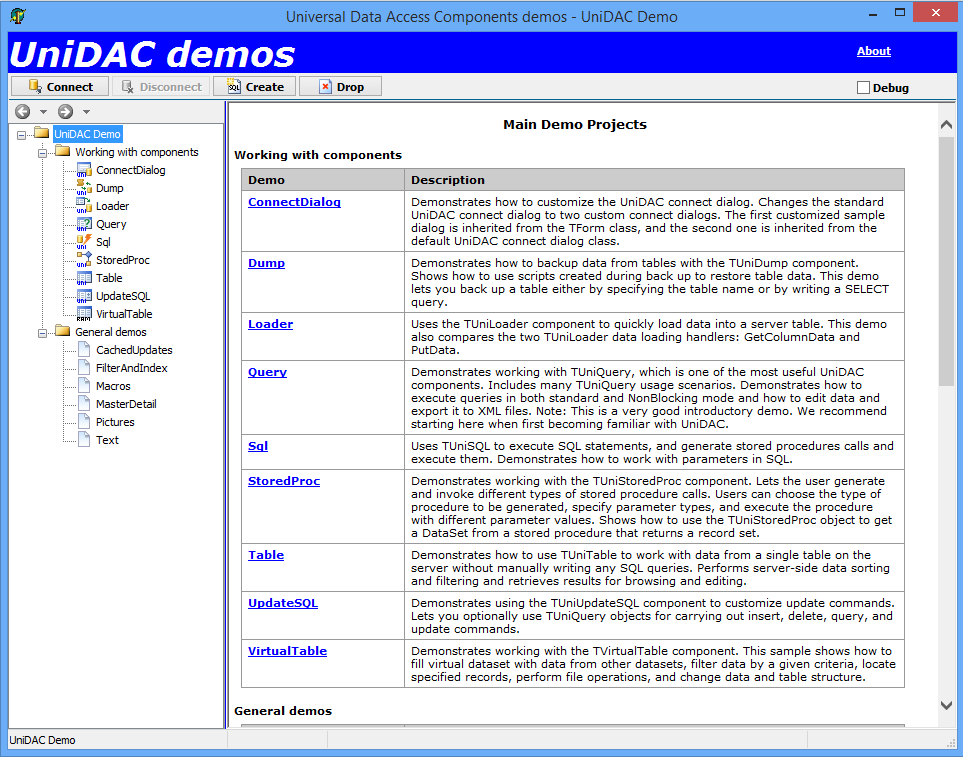Click the Dump component icon in tree
Viewport: 963px width, 757px height.
(84, 188)
